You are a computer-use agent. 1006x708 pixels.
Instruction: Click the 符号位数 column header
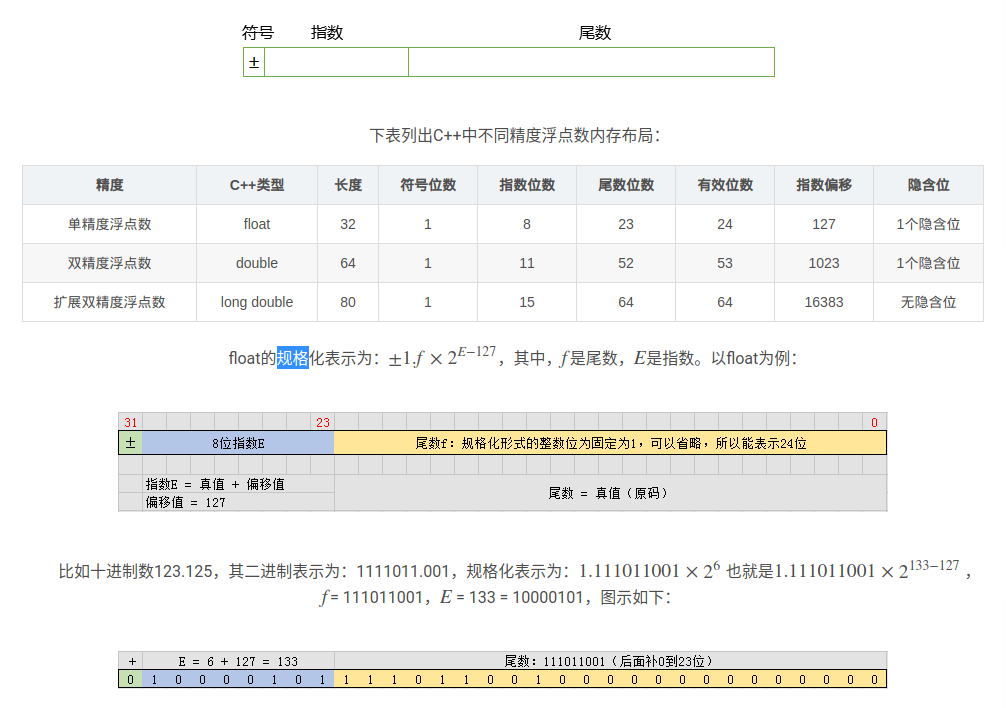coord(428,185)
